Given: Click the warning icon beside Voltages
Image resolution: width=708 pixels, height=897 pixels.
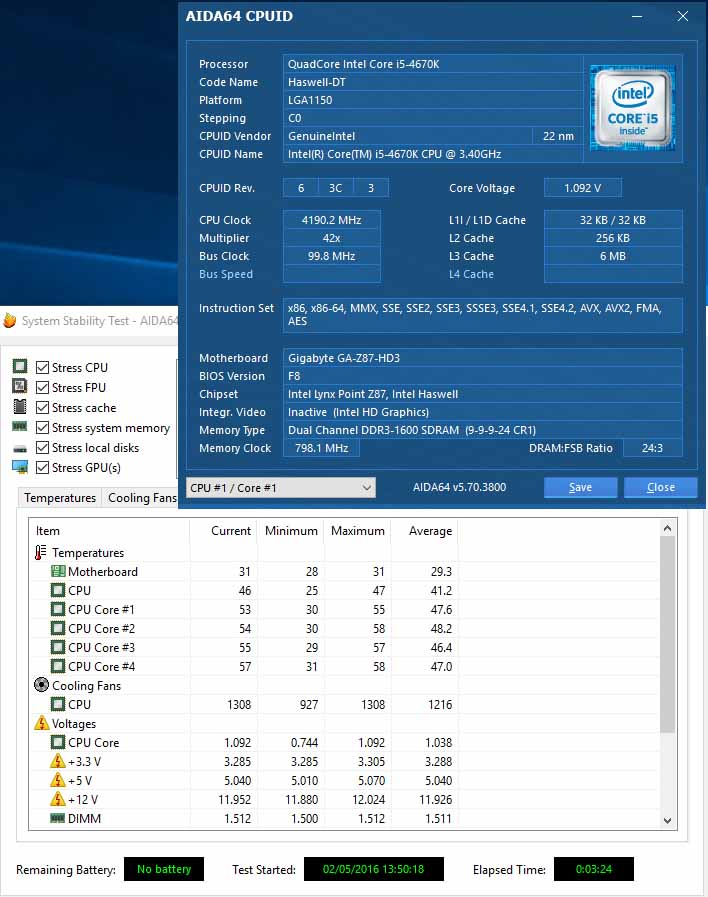Looking at the screenshot, I should (x=41, y=723).
